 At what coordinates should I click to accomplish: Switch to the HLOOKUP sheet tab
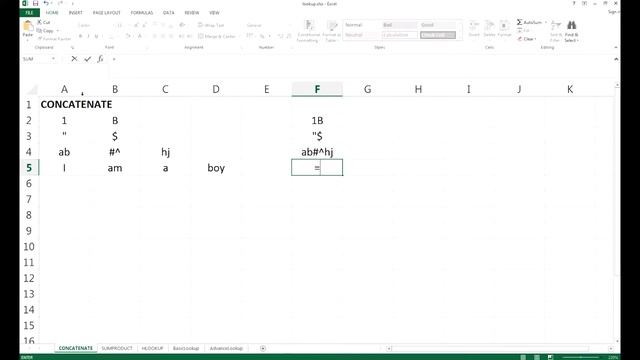coord(152,348)
